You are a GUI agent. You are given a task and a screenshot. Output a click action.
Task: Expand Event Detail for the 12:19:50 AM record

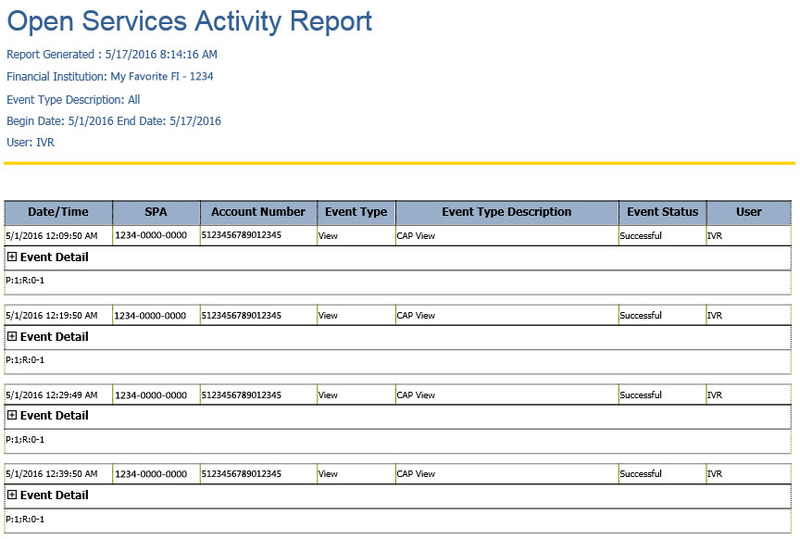(12, 337)
